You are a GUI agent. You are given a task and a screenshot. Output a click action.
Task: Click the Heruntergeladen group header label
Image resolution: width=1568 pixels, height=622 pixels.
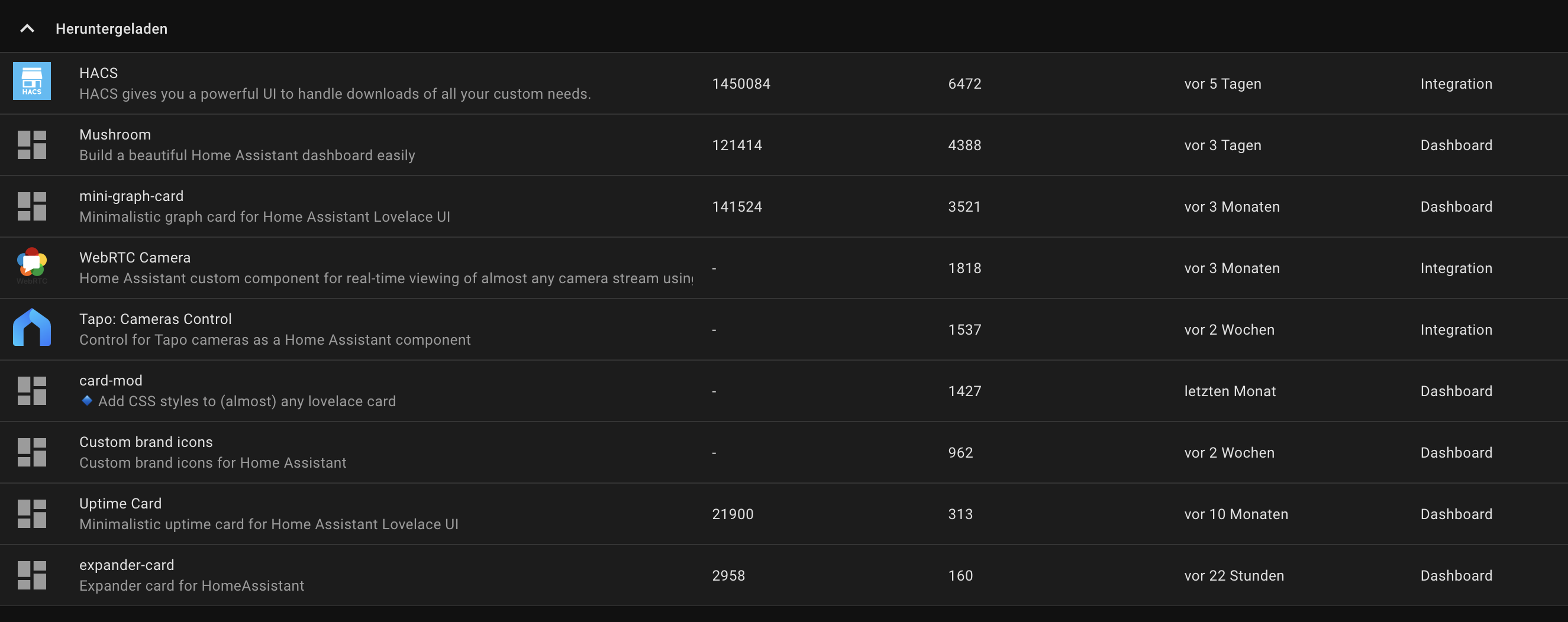click(x=111, y=28)
